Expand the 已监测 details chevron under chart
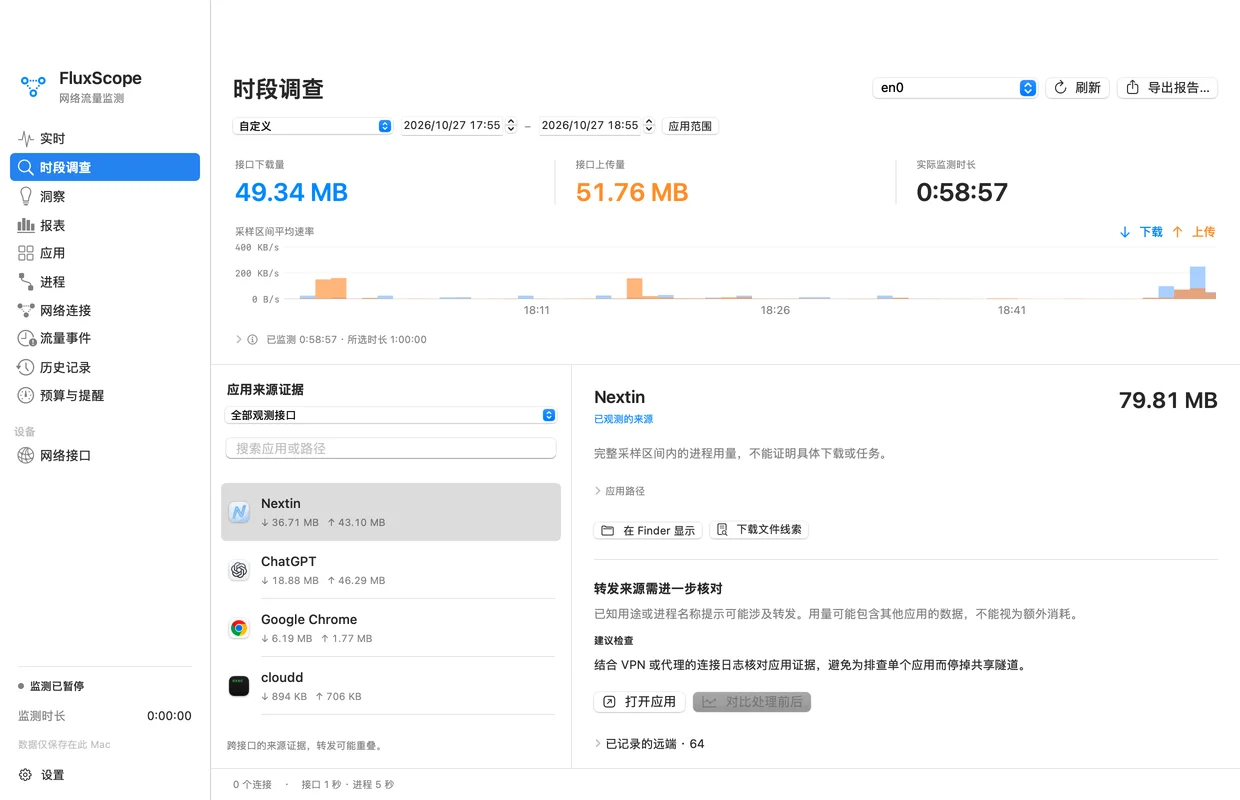Image resolution: width=1240 pixels, height=800 pixels. point(239,340)
